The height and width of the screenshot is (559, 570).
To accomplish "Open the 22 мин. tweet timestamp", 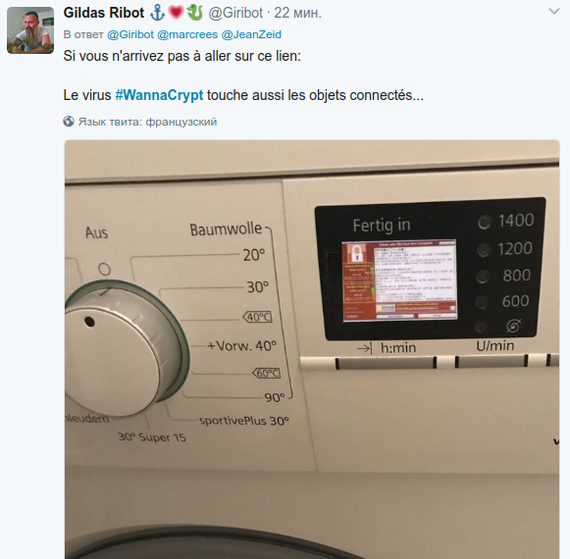I will [x=298, y=13].
